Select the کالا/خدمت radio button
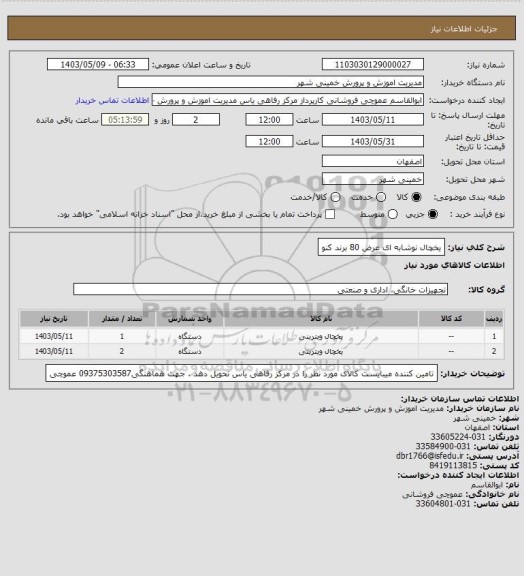 335,197
